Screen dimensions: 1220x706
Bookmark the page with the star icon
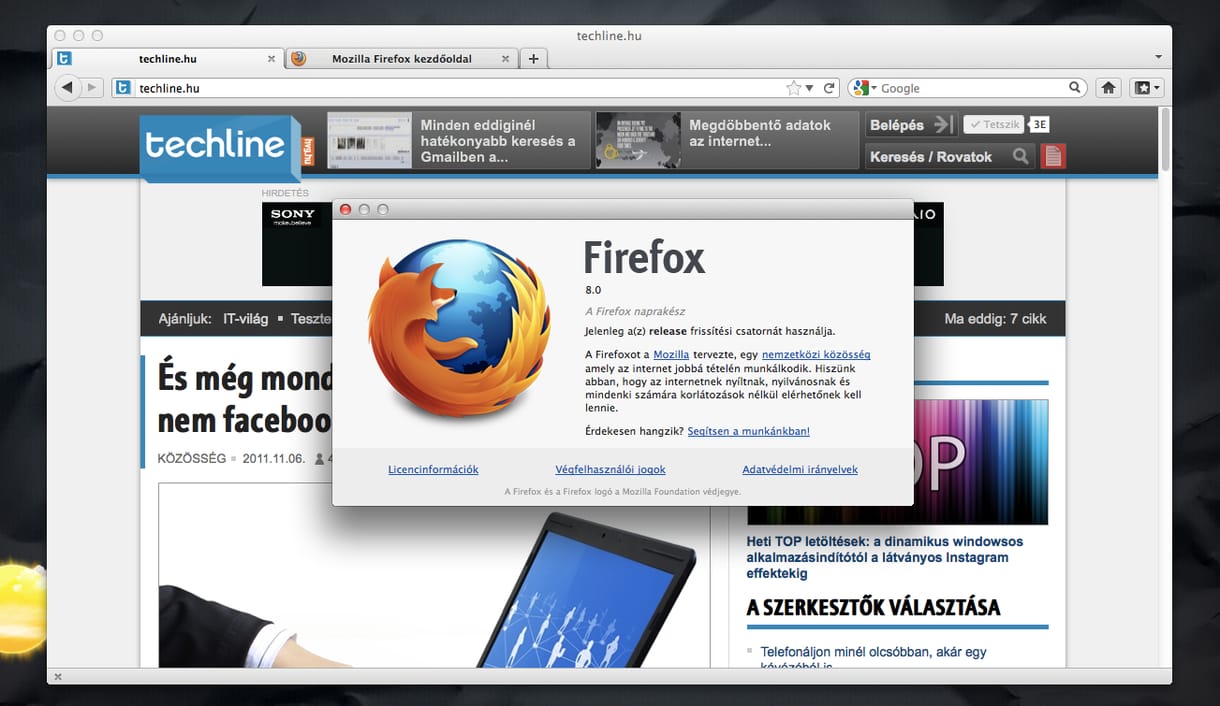point(794,88)
